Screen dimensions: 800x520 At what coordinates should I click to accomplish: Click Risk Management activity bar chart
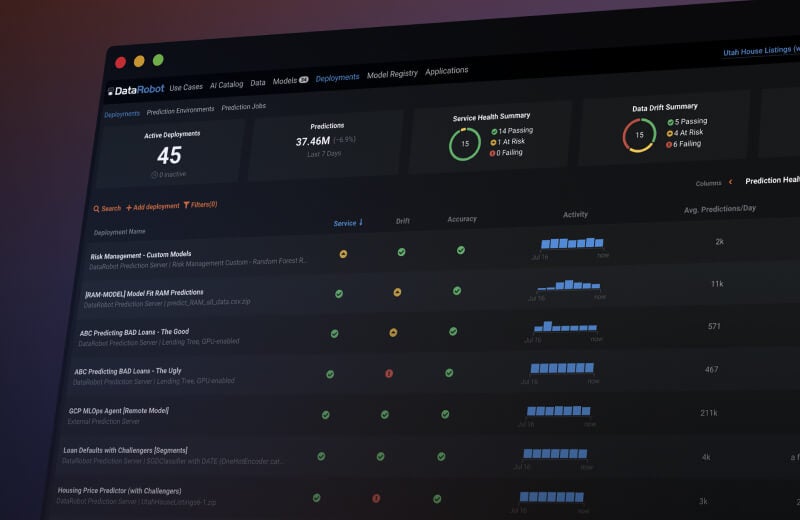click(x=572, y=243)
